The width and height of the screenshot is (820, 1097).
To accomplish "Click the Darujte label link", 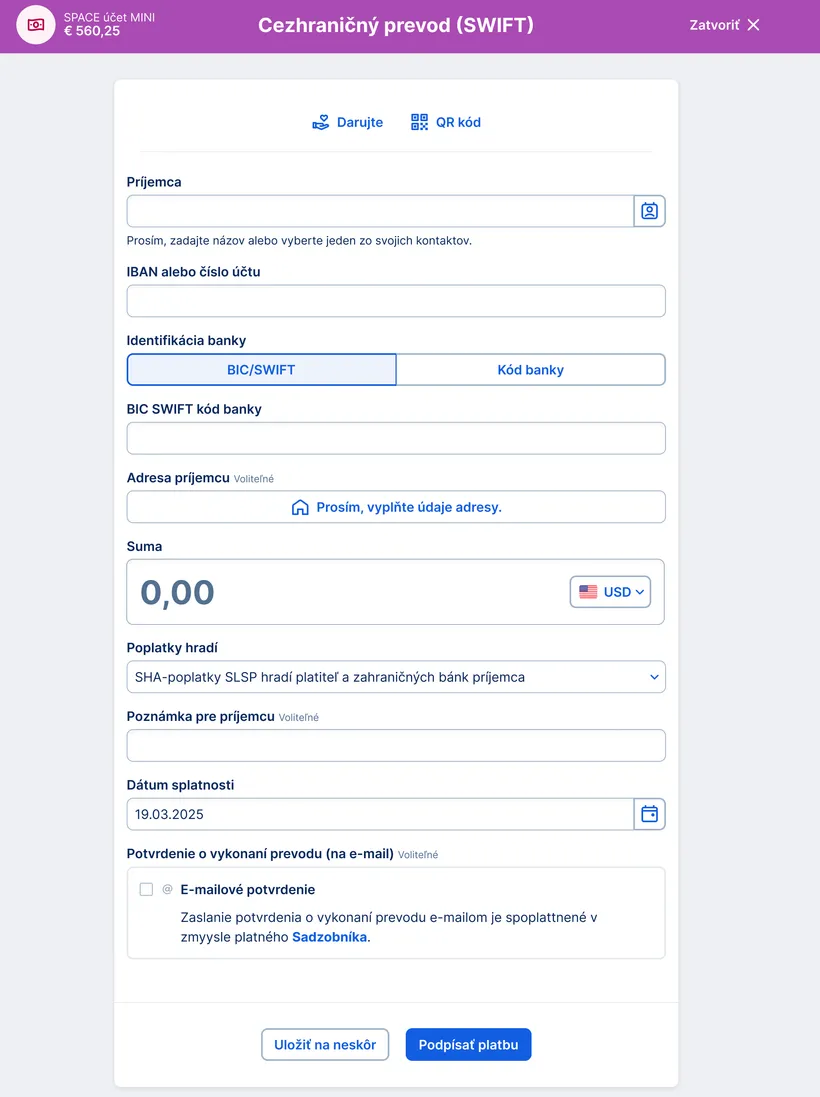I will pyautogui.click(x=360, y=123).
